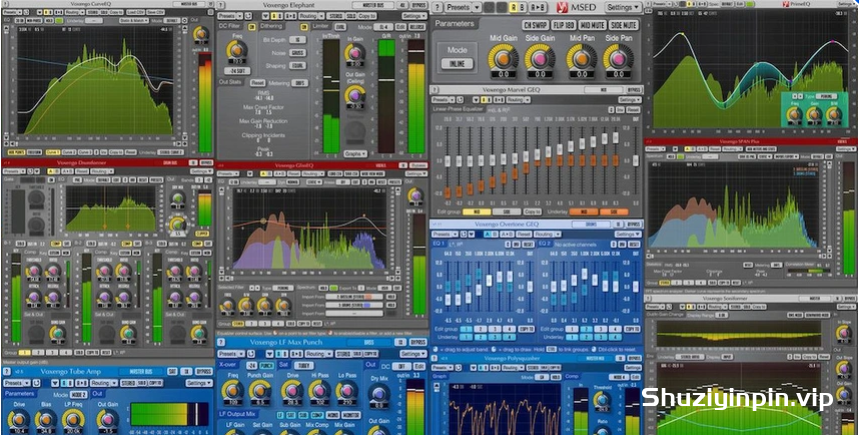Viewport: 859px width, 436px height.
Task: Adjust the Tube Amp Drive knob
Action: pyautogui.click(x=18, y=420)
